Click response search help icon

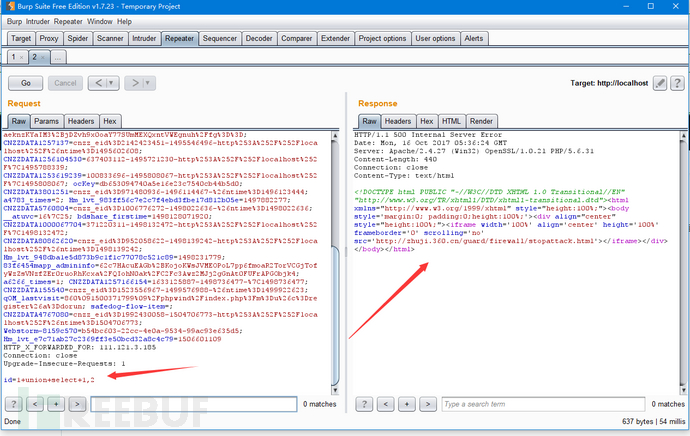(x=364, y=404)
